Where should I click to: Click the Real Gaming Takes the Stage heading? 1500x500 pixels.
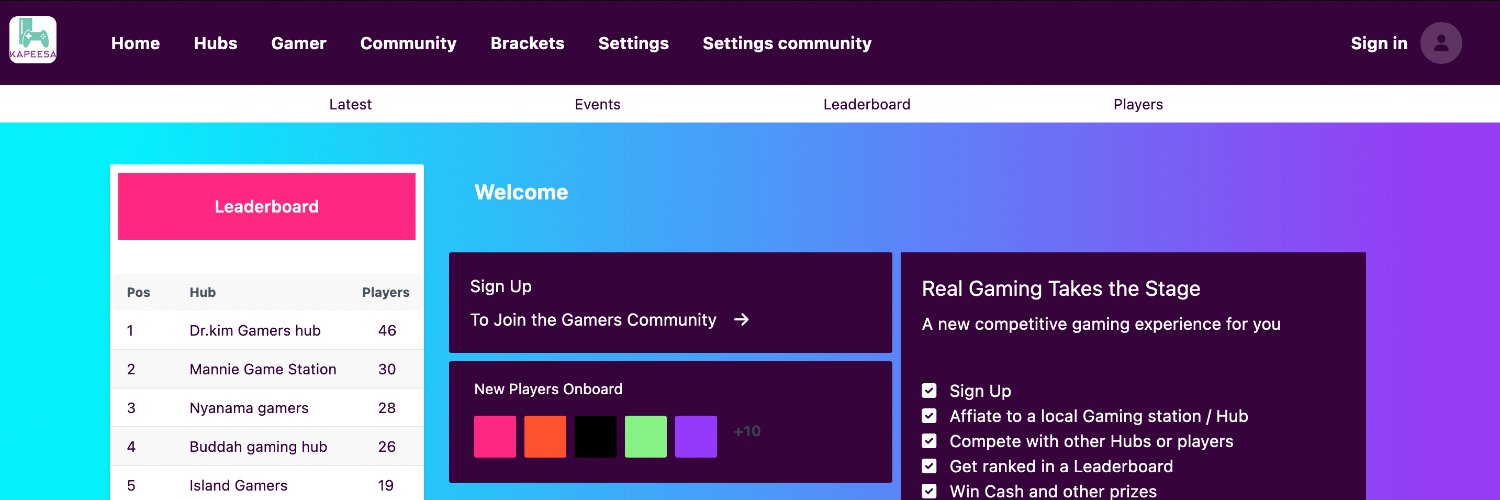1061,289
